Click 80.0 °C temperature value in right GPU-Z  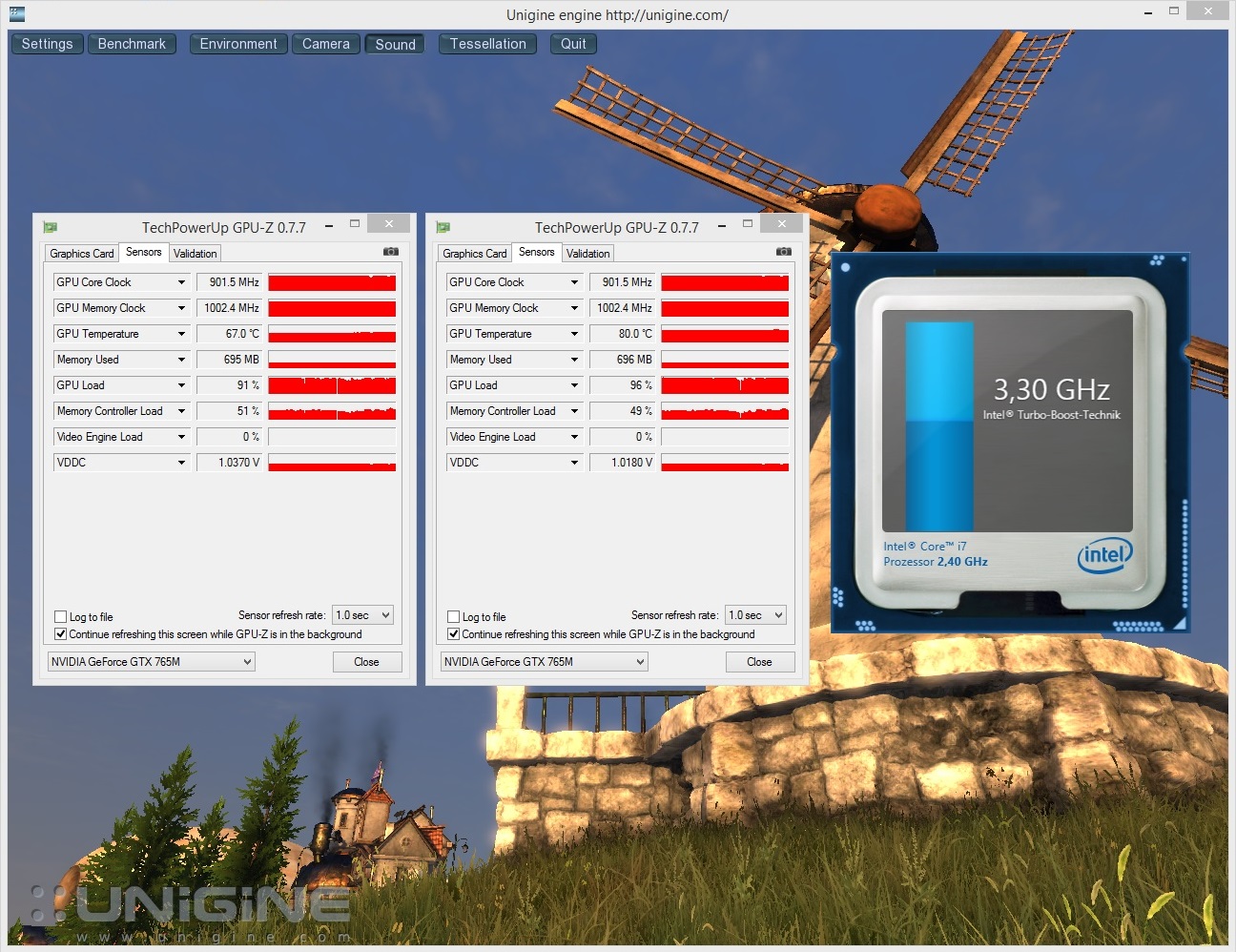coord(623,334)
